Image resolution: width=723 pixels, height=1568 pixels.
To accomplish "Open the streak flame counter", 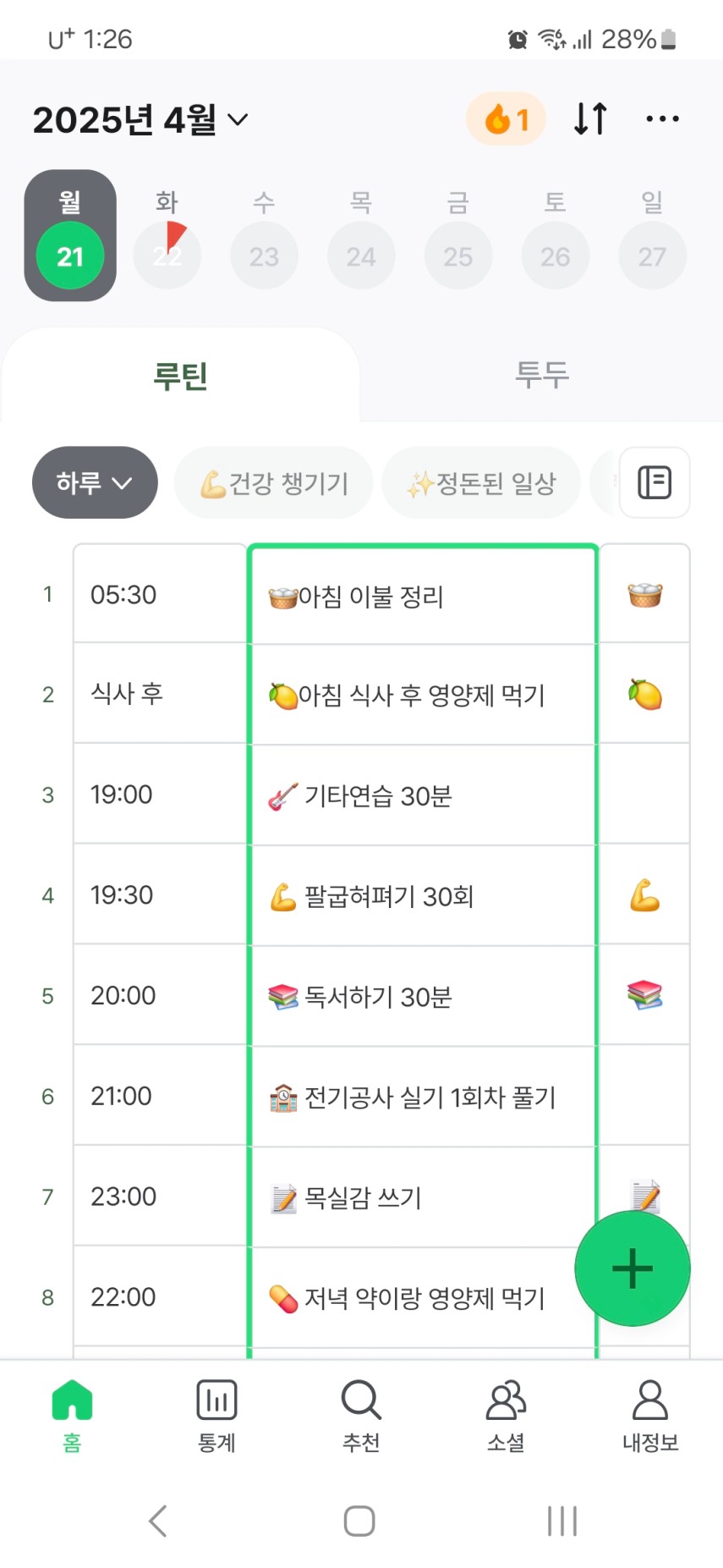I will click(x=506, y=119).
